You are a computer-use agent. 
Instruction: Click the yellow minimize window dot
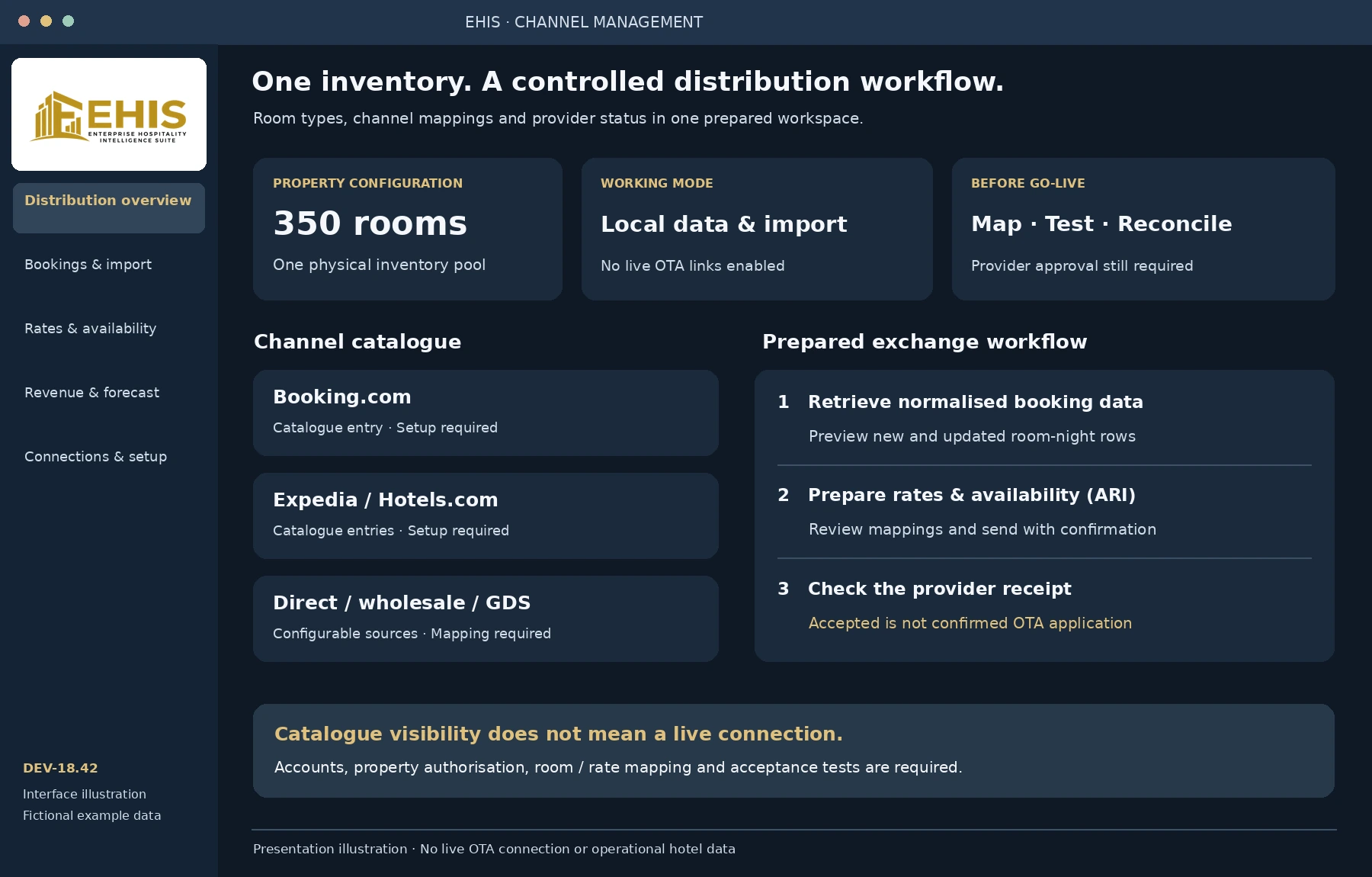[x=46, y=21]
